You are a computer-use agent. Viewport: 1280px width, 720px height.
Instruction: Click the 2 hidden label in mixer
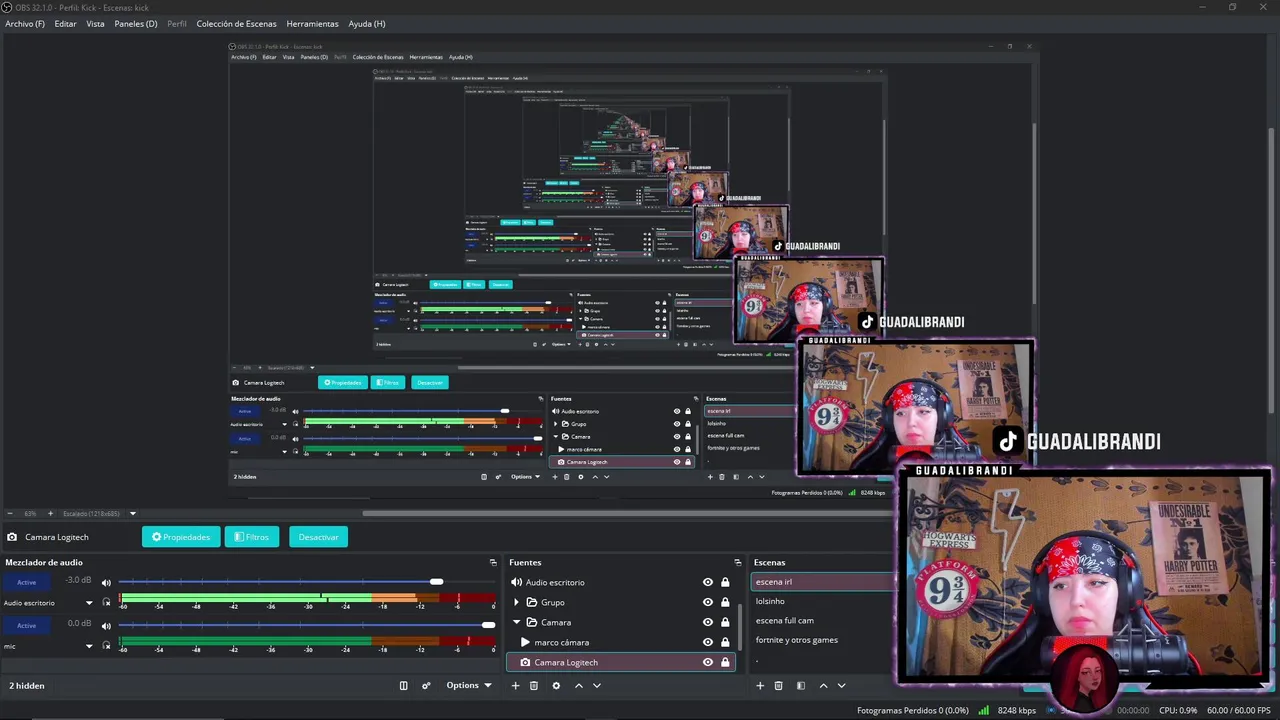tap(27, 686)
